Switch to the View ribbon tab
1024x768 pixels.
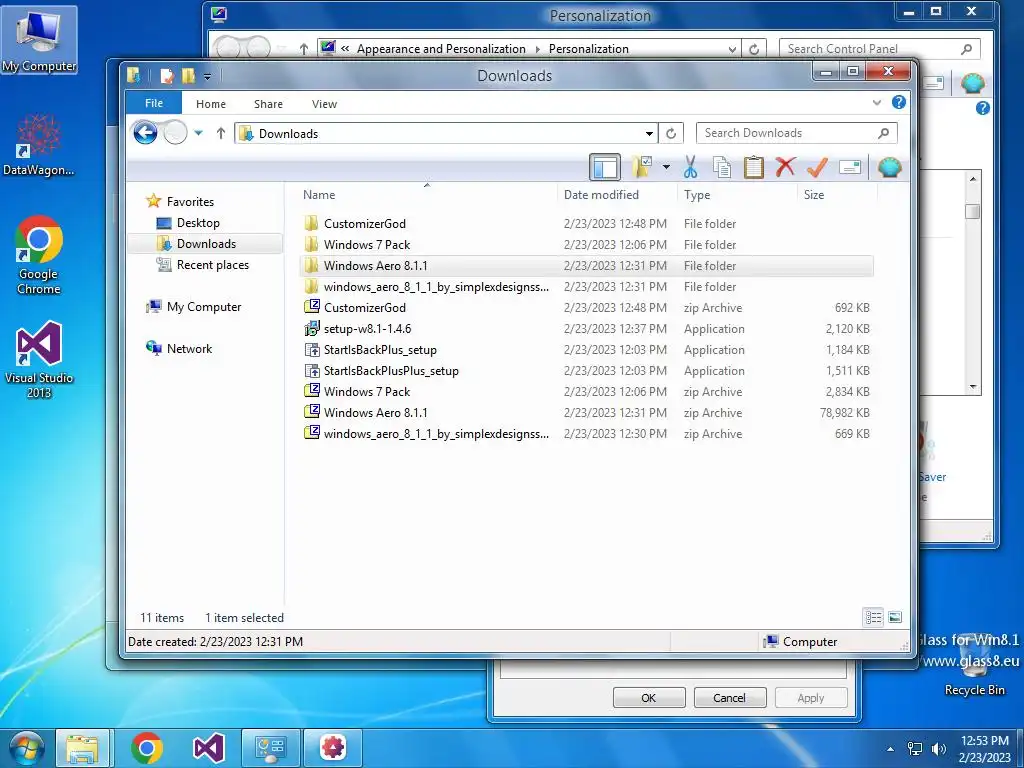pos(324,104)
